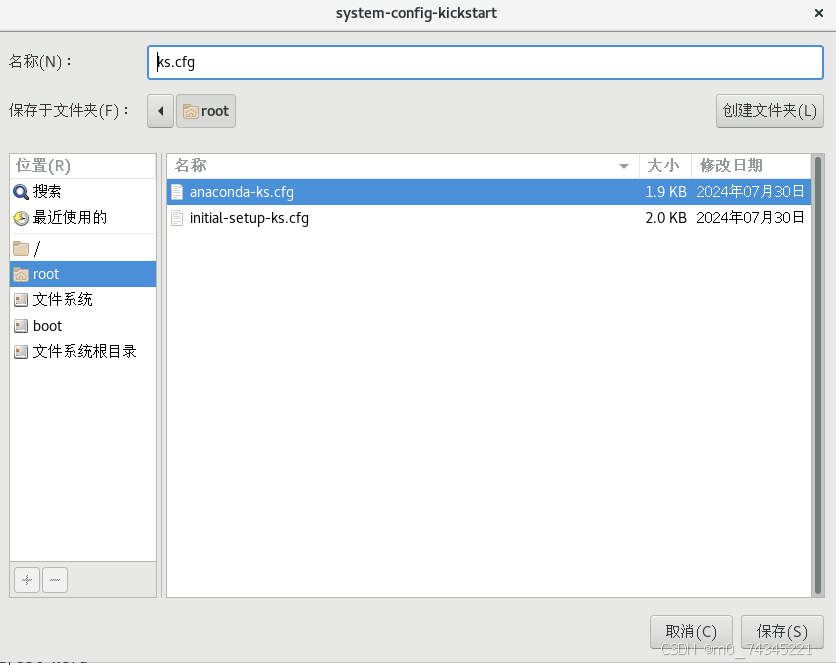Click the boot drive icon
The height and width of the screenshot is (665, 836).
coord(21,326)
